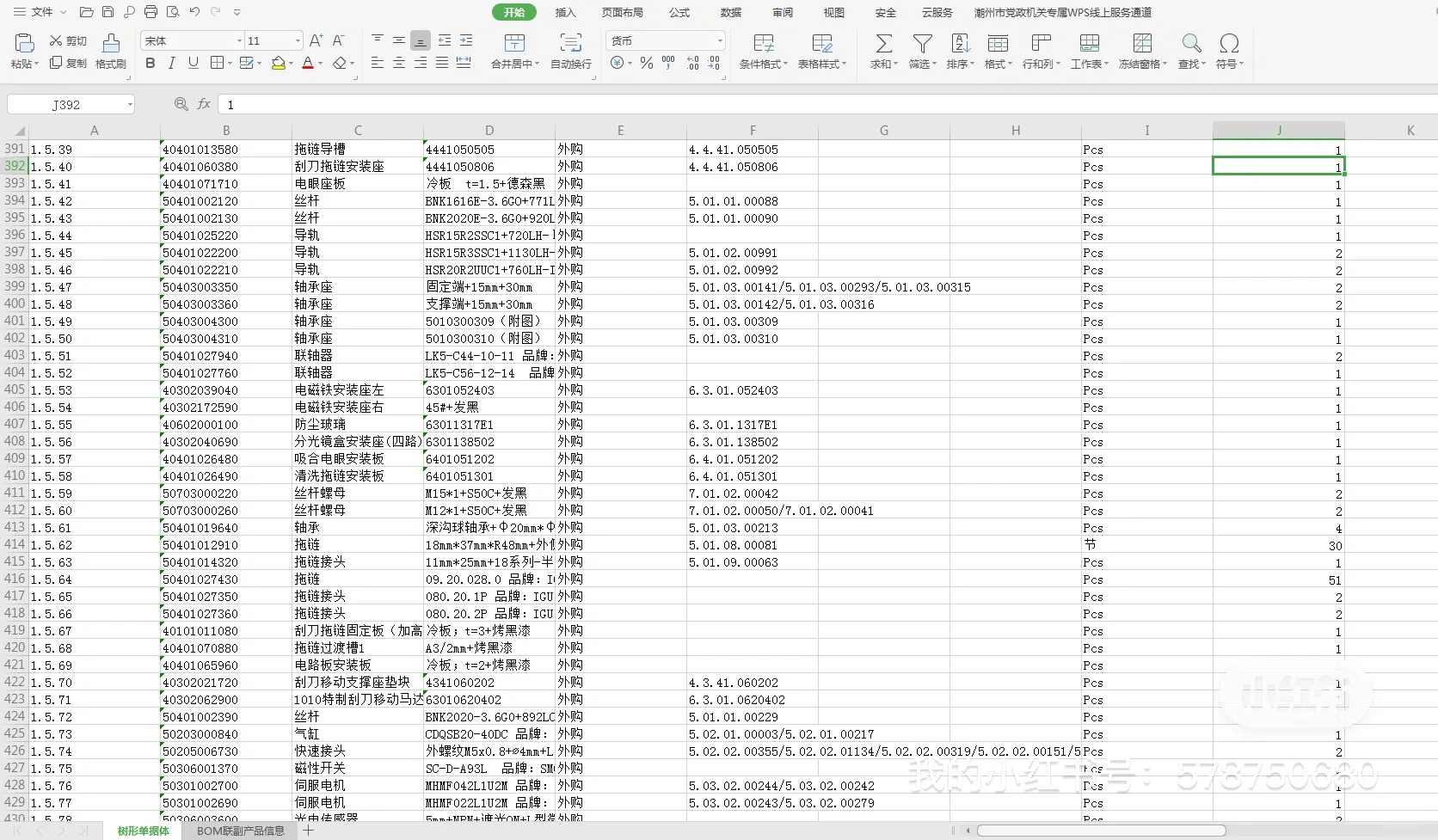Print the spreadsheet via printer icon
Screen dimensions: 1438x840
[151, 12]
